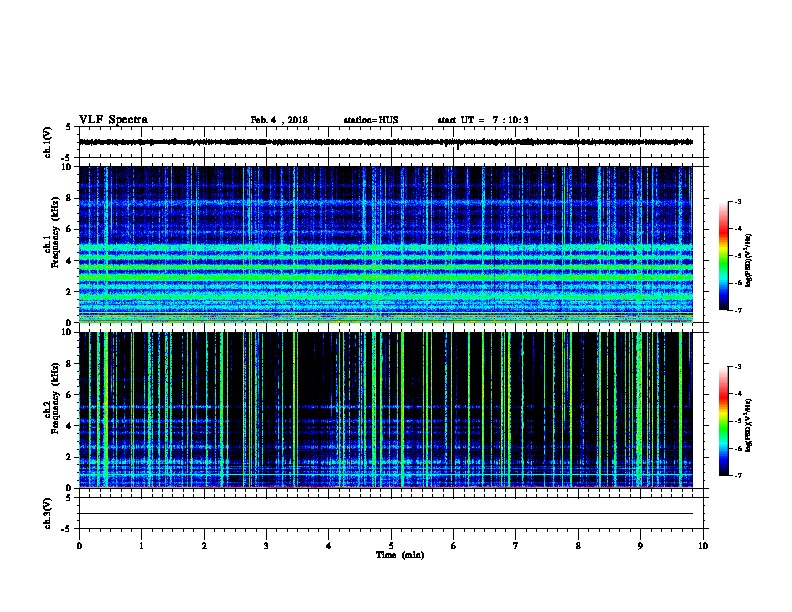Click time axis tick label "3"
The width and height of the screenshot is (792, 612).
pos(266,546)
